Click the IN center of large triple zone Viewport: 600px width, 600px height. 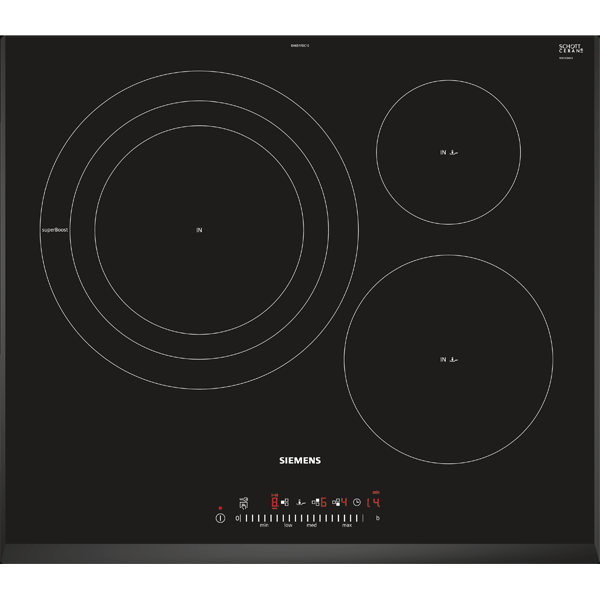point(199,230)
